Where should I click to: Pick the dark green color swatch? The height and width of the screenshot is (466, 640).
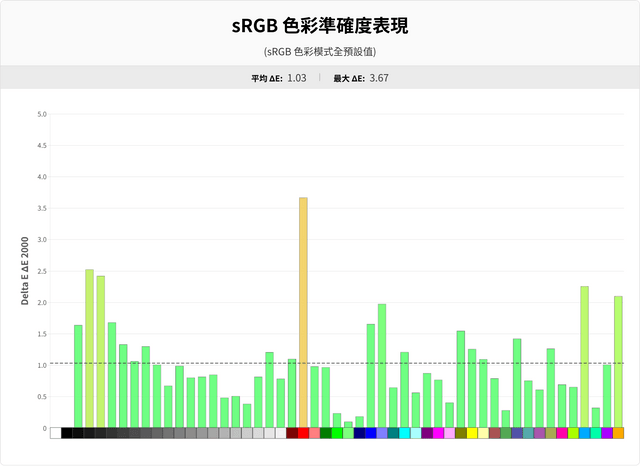click(326, 433)
